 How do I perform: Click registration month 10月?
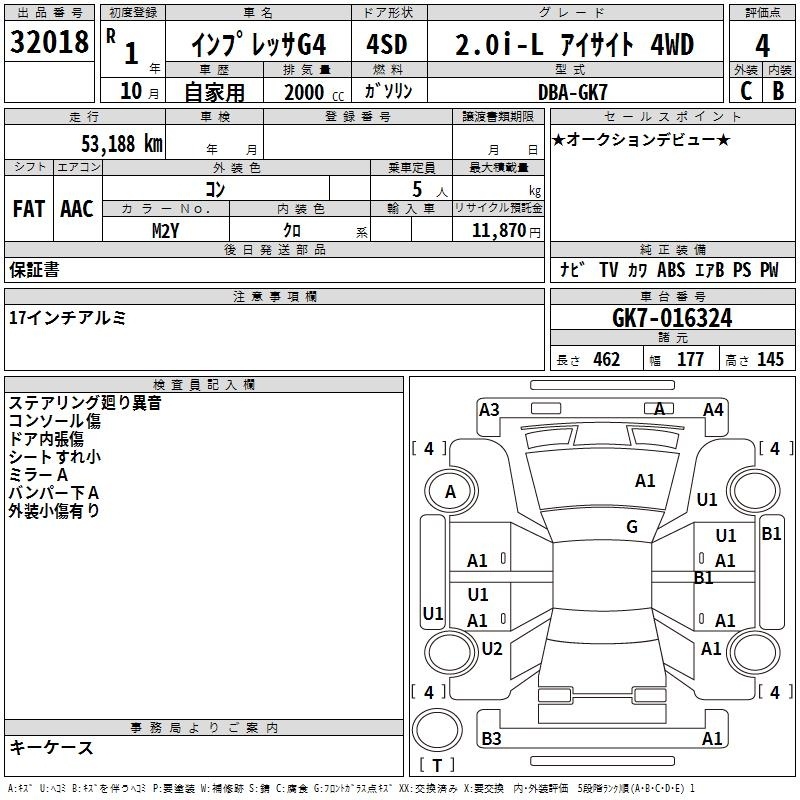[139, 91]
